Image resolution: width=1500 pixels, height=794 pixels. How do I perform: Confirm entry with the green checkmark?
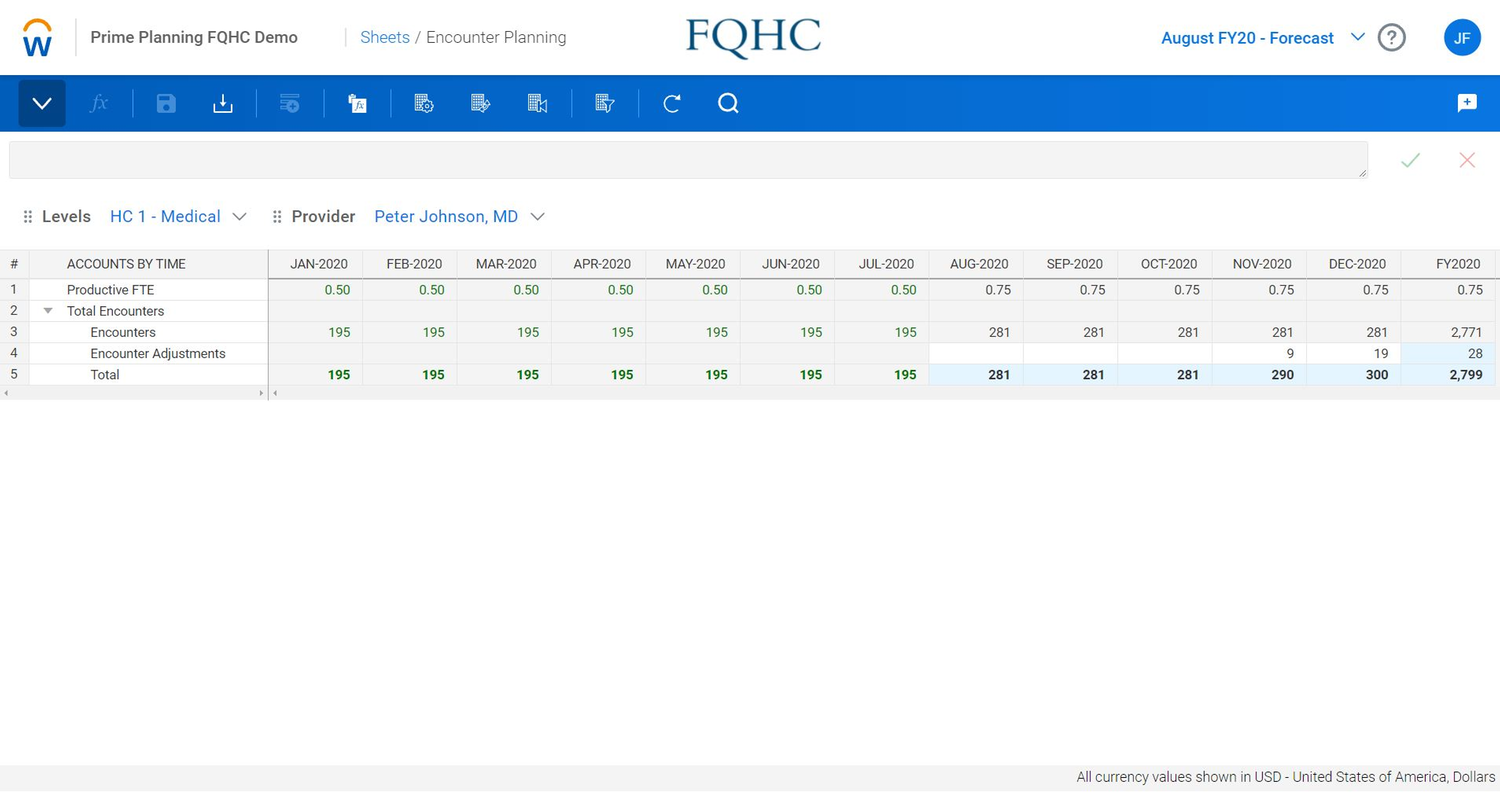pos(1410,160)
